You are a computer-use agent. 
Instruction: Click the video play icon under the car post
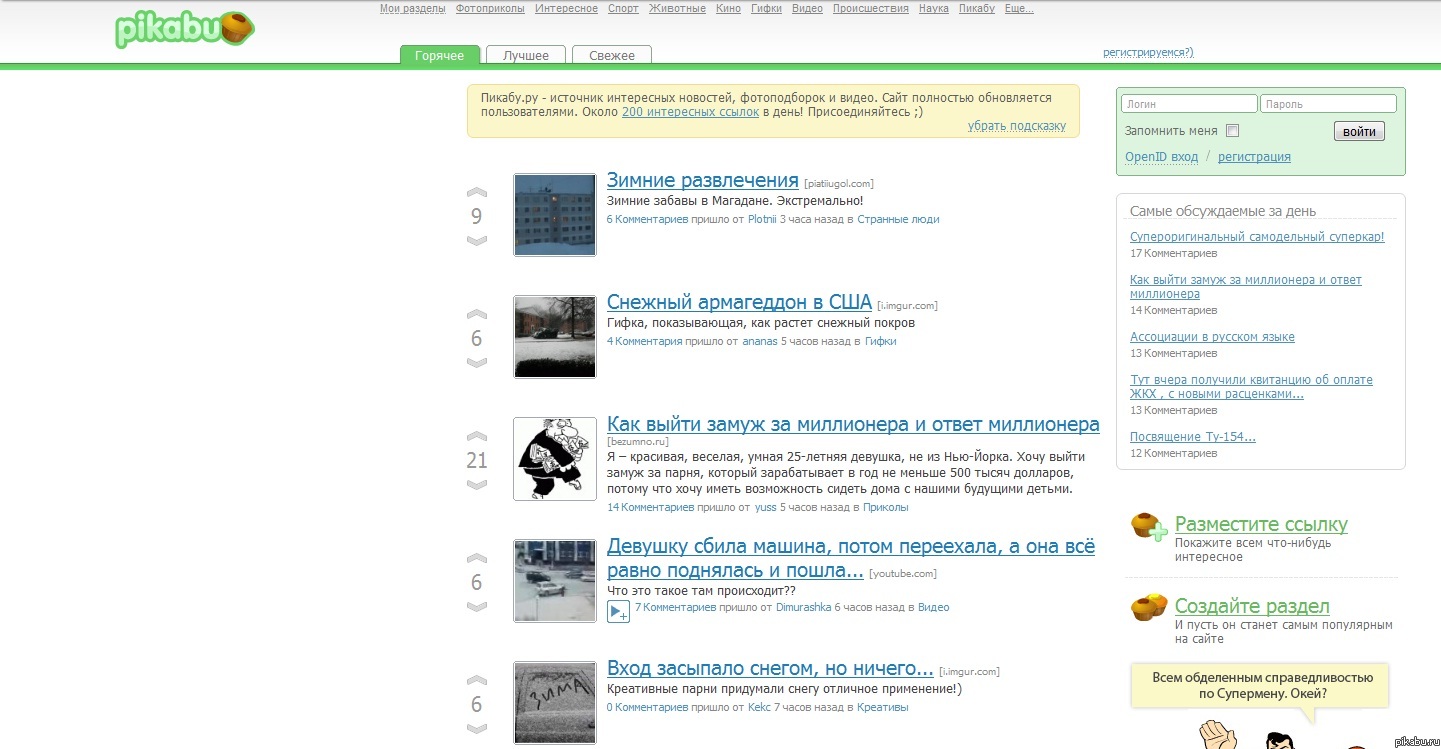pyautogui.click(x=618, y=610)
